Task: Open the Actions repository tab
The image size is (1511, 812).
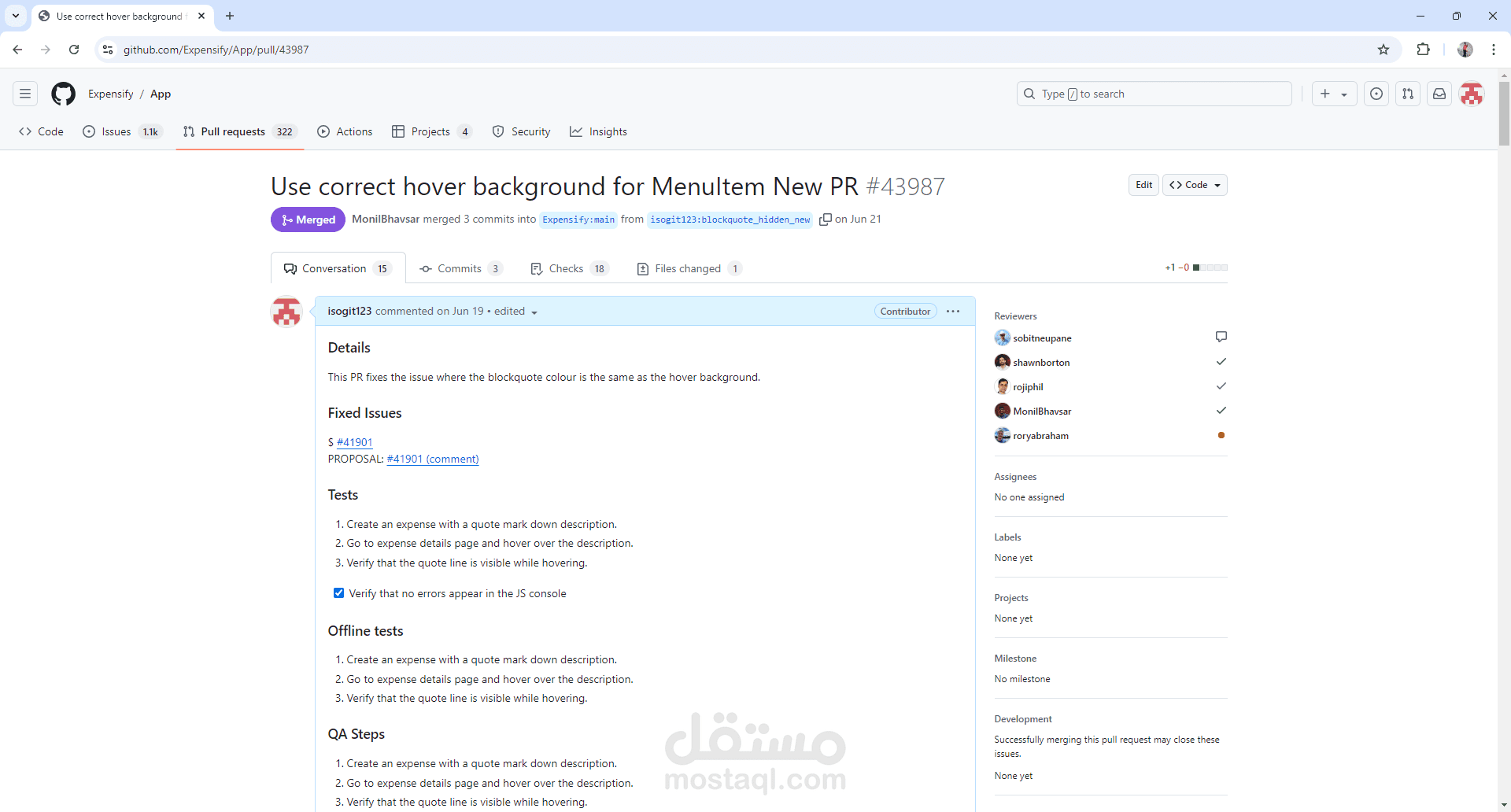Action: pos(345,131)
